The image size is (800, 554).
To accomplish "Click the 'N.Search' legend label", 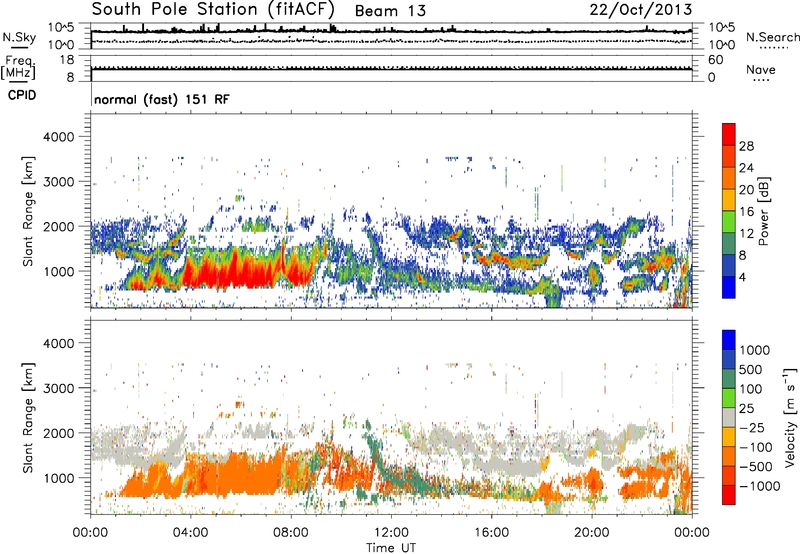I will click(x=772, y=37).
